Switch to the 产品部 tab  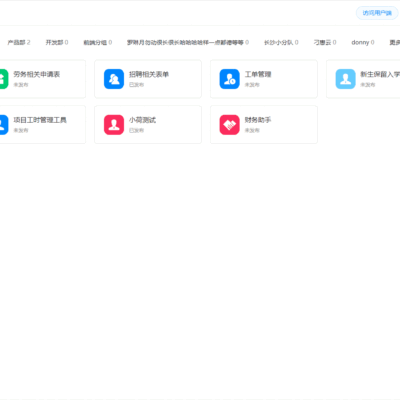[19, 42]
